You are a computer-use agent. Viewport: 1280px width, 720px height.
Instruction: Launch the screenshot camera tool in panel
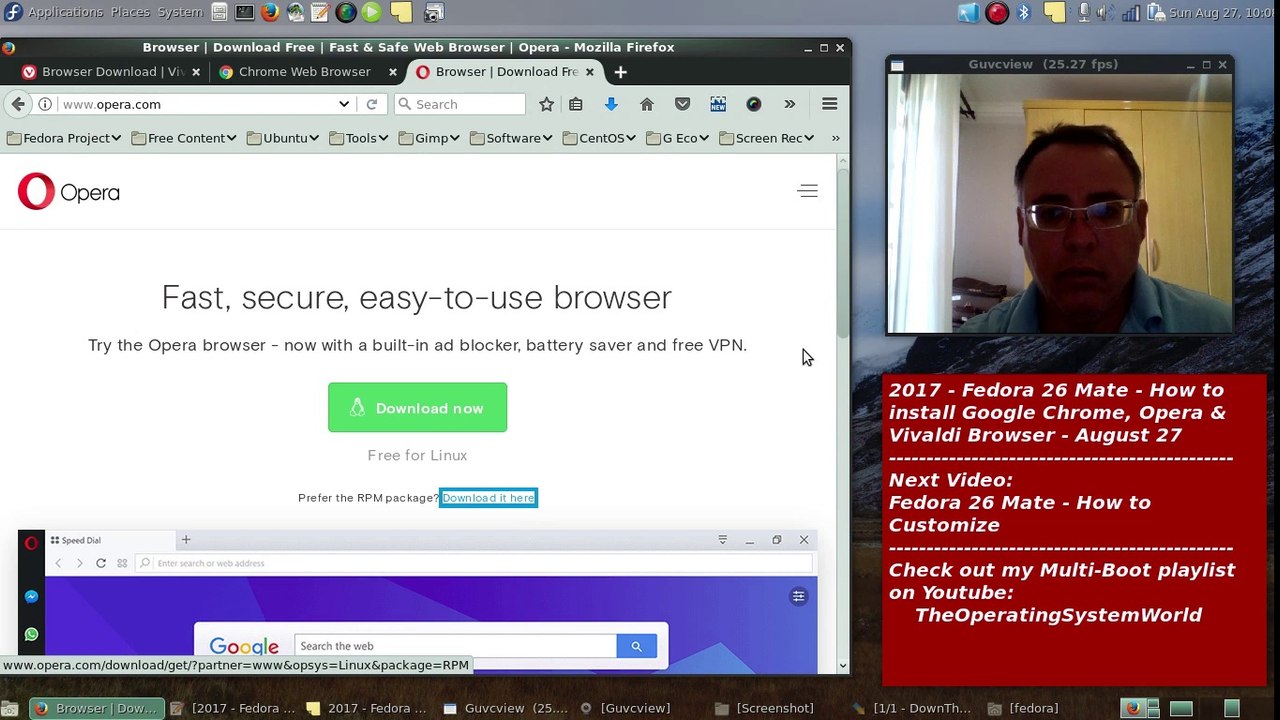(x=434, y=13)
